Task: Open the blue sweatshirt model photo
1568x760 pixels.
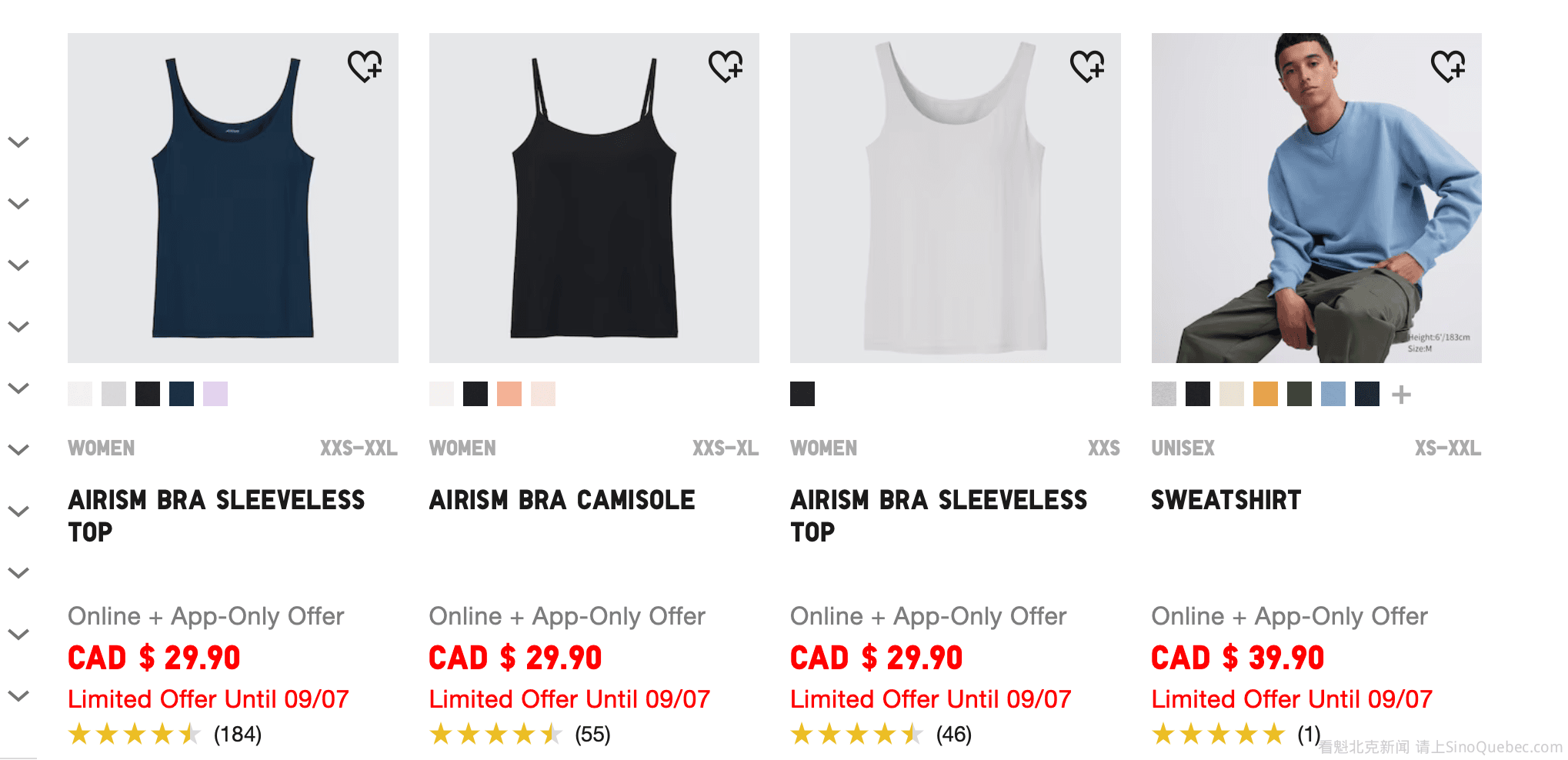Action: 1316,198
